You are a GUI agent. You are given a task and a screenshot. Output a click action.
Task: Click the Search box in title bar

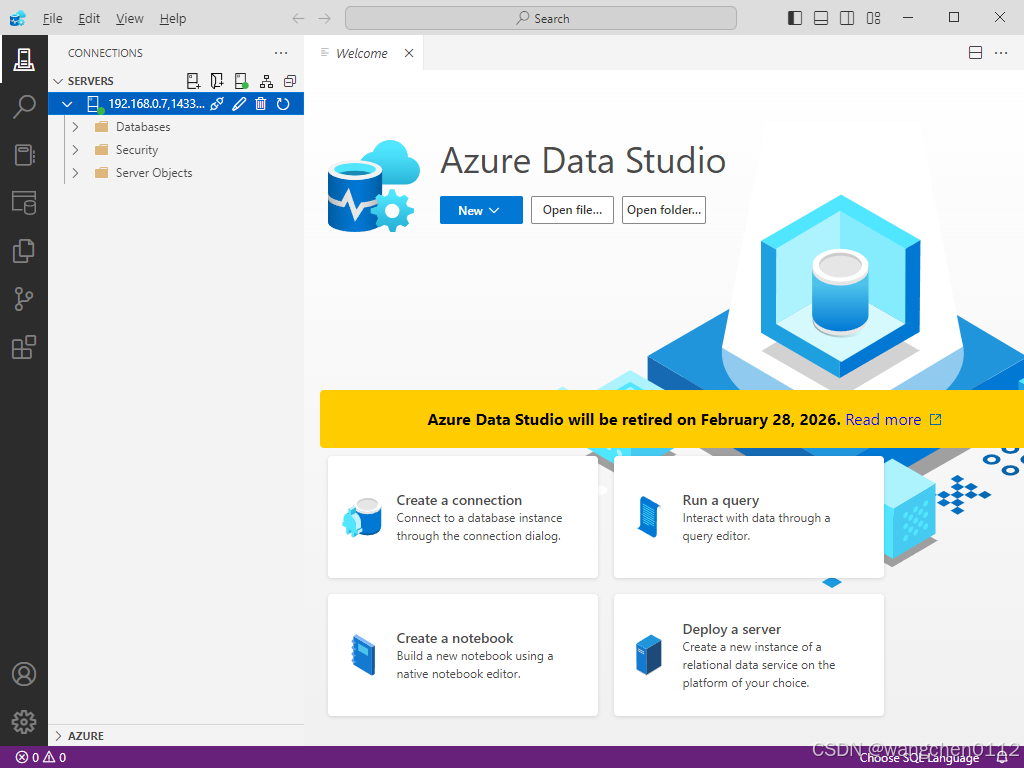coord(541,18)
